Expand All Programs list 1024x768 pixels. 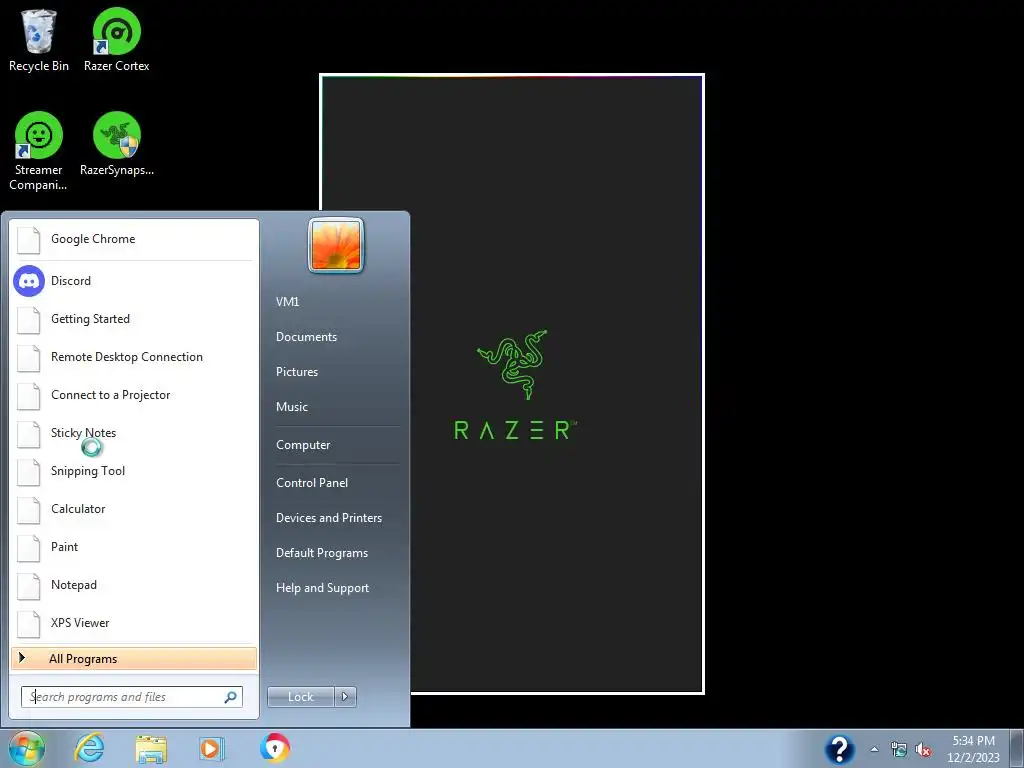(134, 658)
